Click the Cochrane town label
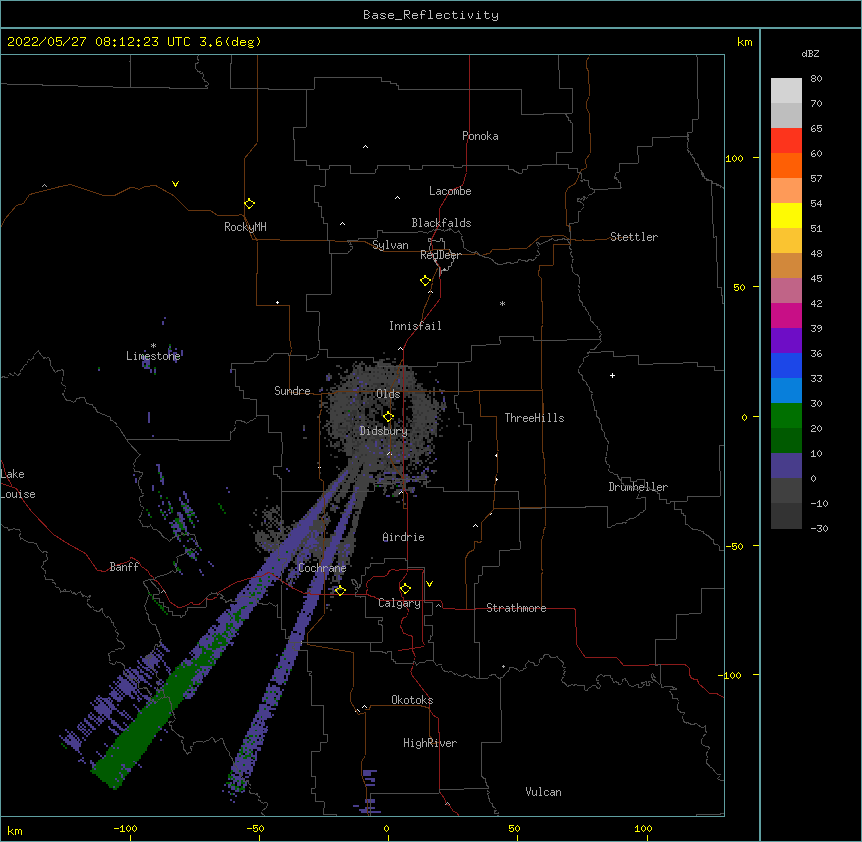 point(322,568)
